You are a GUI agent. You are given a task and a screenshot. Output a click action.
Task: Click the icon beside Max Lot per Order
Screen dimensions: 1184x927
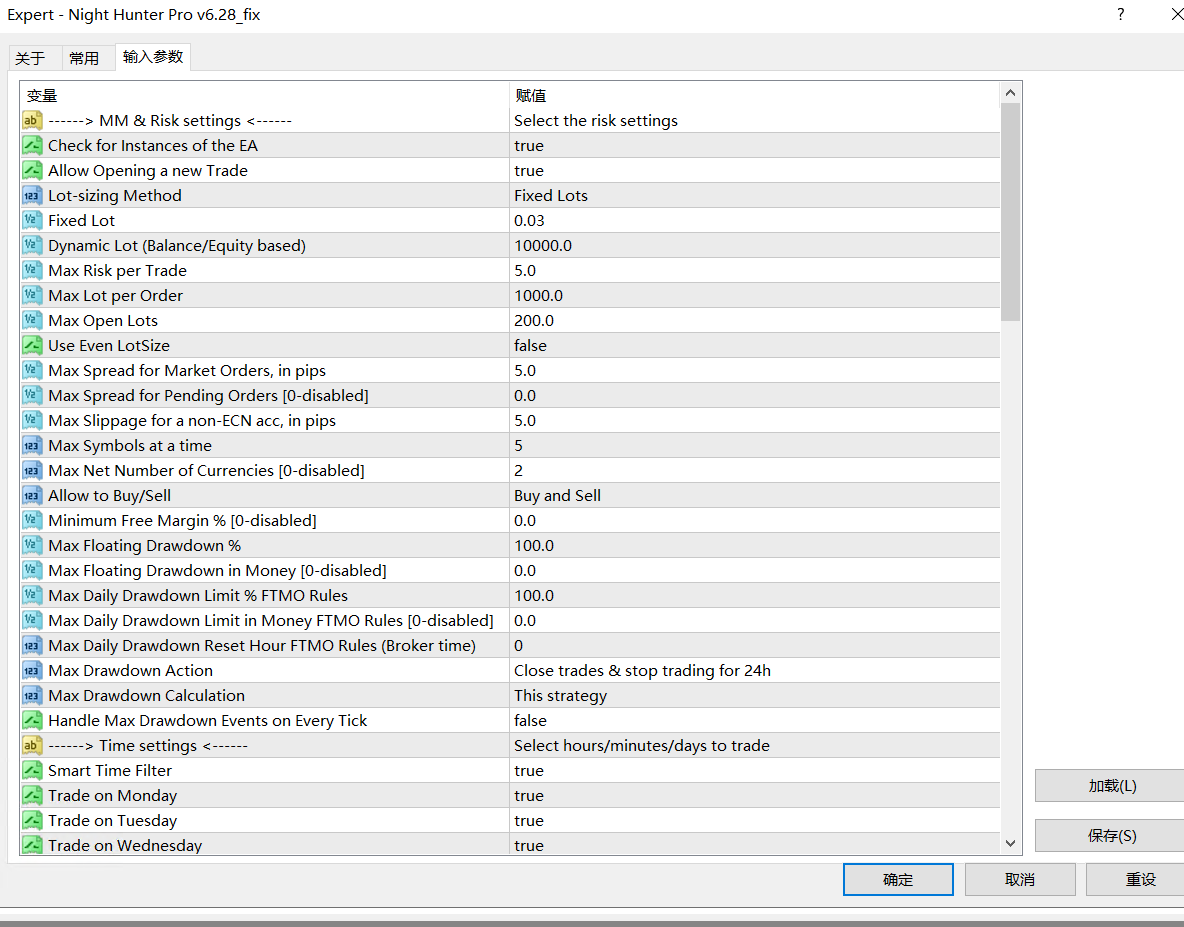(32, 295)
